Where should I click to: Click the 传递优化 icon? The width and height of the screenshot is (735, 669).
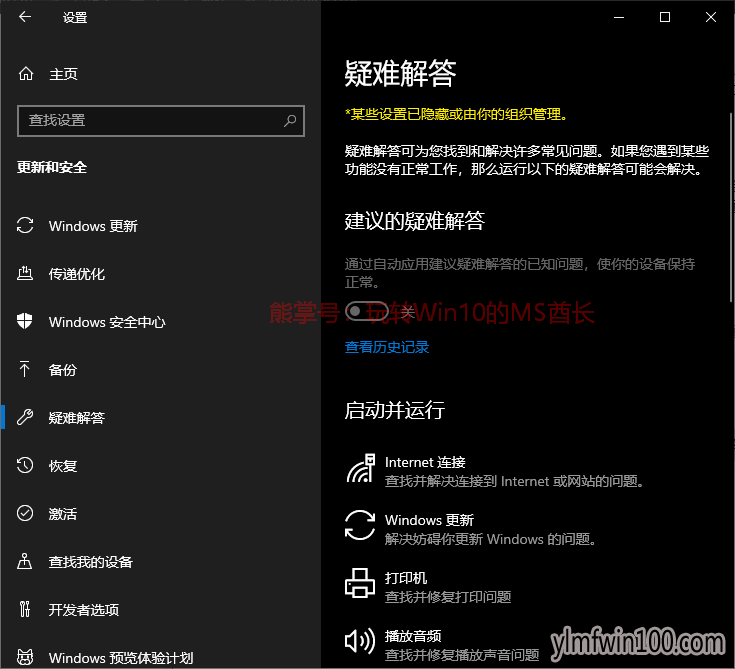pyautogui.click(x=25, y=273)
